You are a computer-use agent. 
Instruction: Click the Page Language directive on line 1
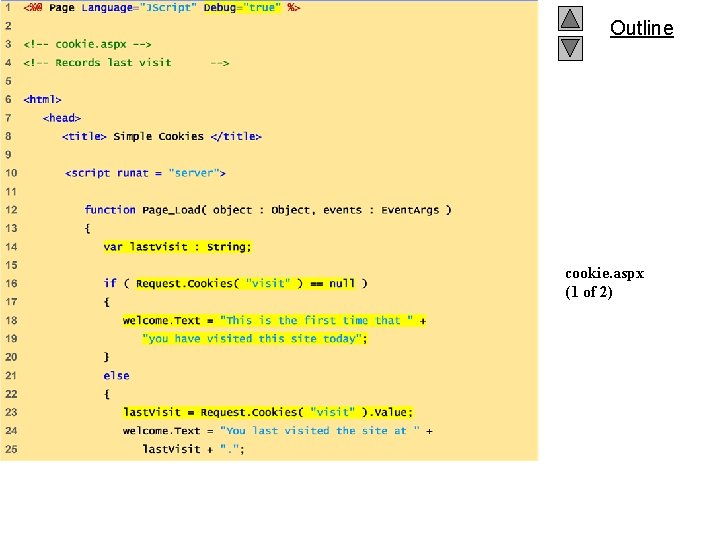[162, 8]
